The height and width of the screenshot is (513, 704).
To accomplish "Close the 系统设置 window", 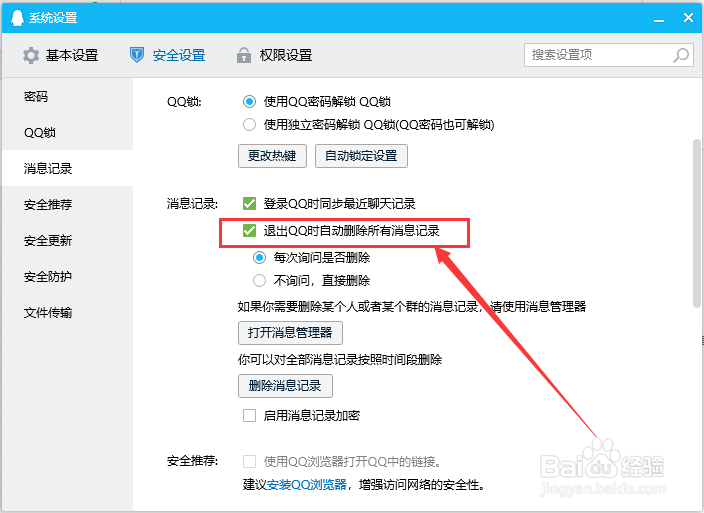I will pyautogui.click(x=688, y=18).
